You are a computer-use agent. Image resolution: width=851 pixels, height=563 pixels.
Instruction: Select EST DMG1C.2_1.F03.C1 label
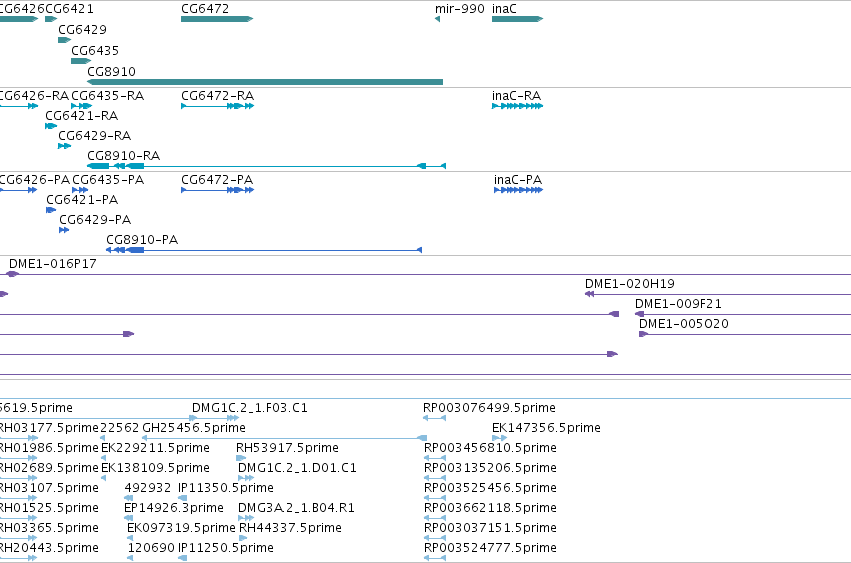point(250,408)
